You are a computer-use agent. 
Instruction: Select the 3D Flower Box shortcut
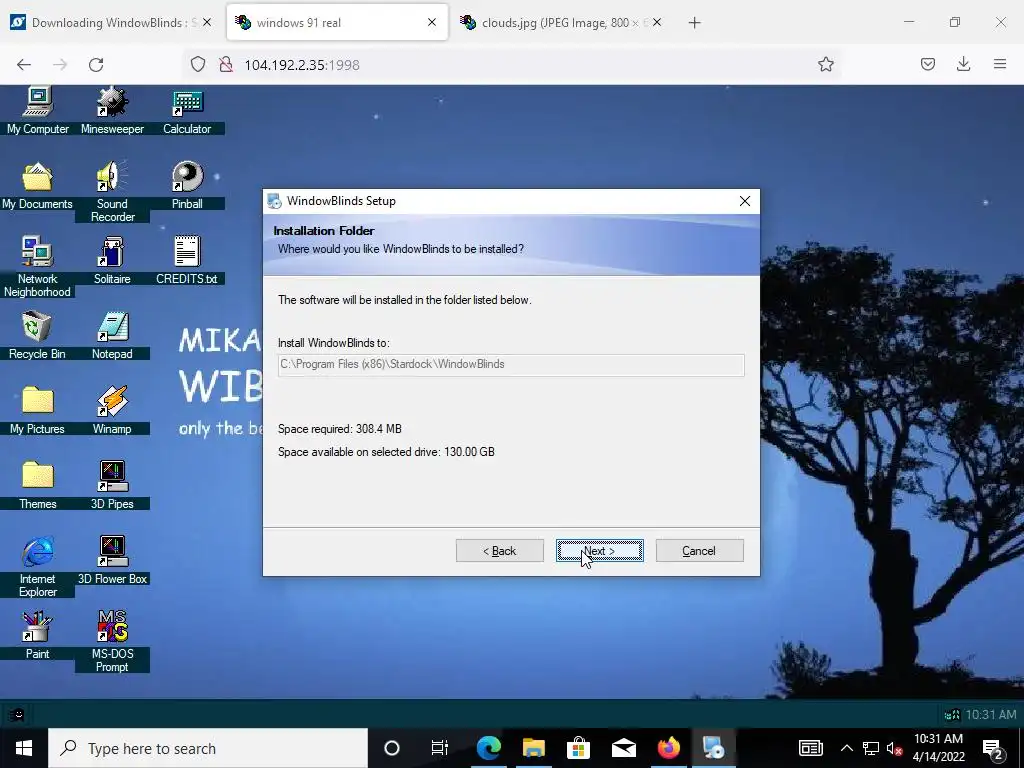coord(112,560)
